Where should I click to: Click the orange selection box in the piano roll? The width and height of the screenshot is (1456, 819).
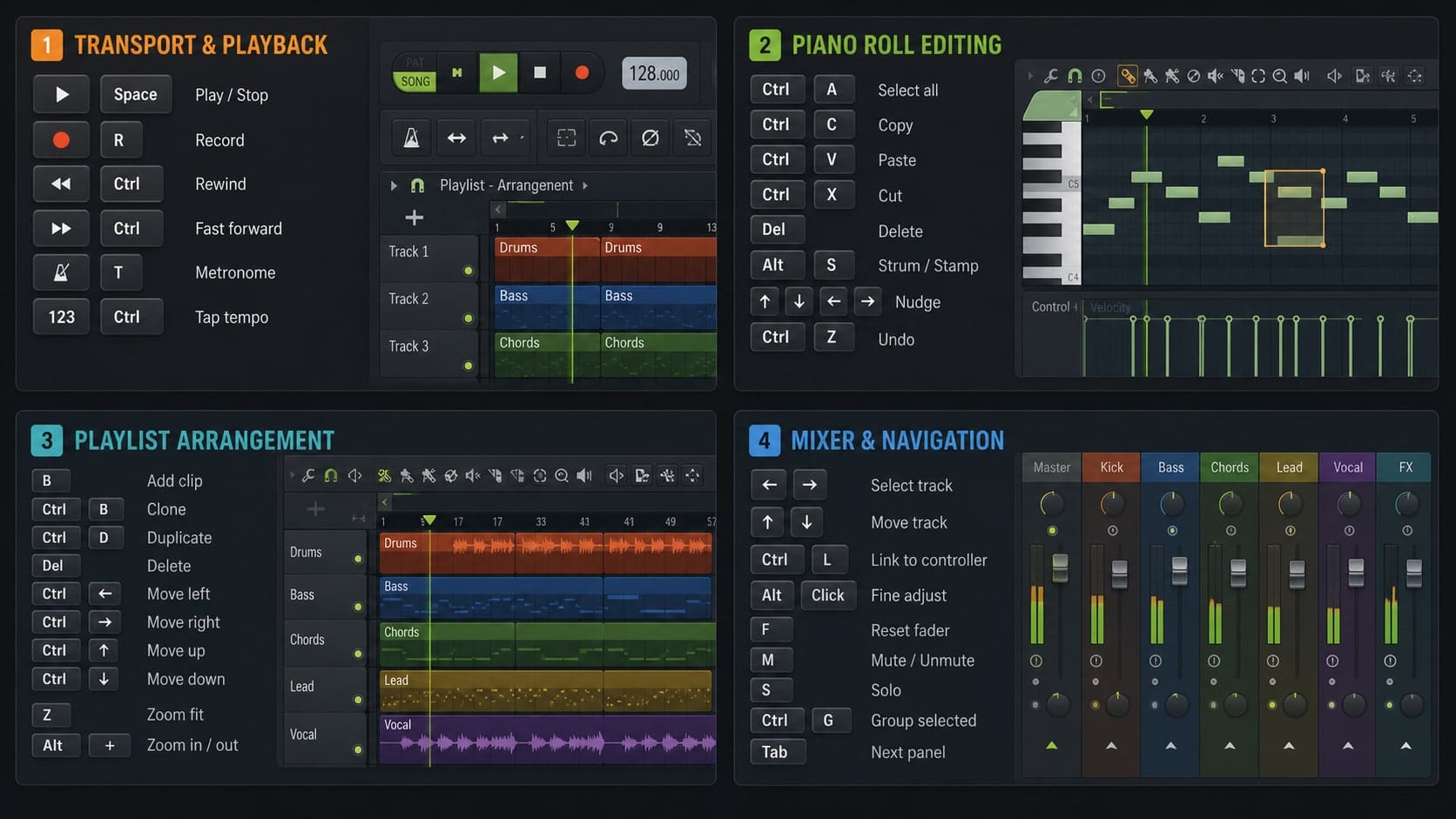[x=1294, y=208]
